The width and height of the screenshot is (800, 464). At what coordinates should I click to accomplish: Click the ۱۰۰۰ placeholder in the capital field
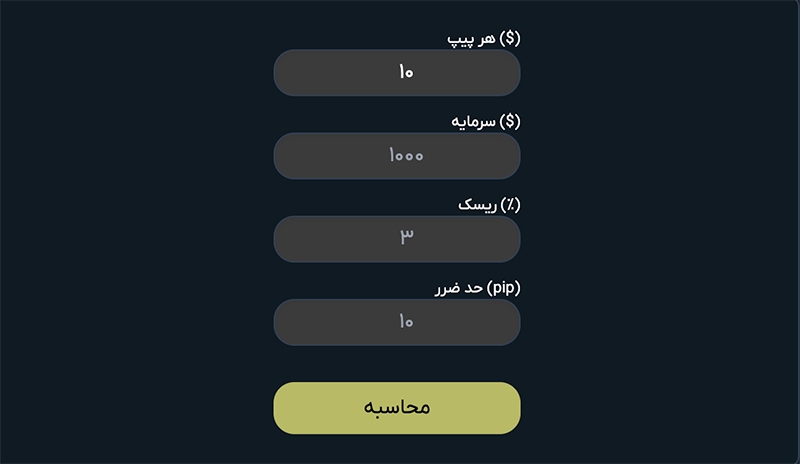pyautogui.click(x=405, y=156)
